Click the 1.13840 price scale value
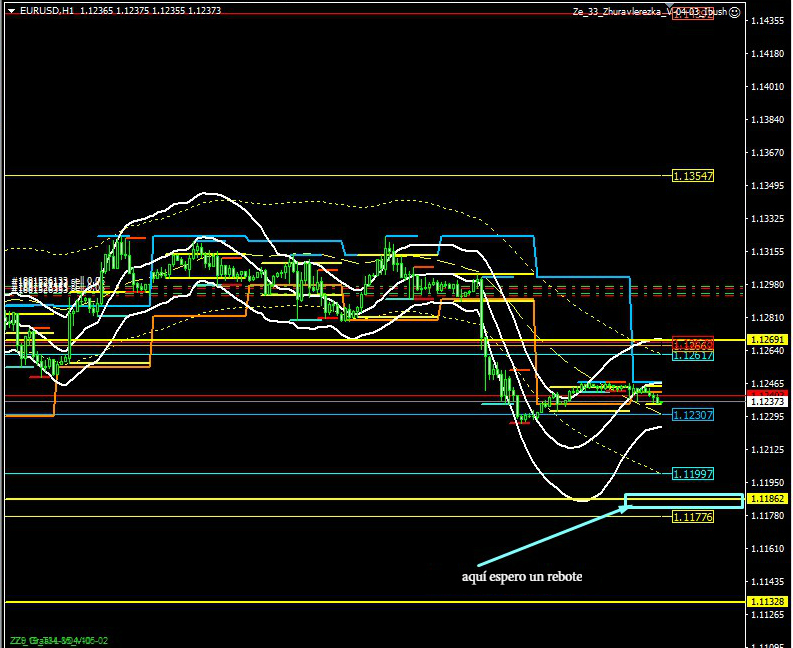This screenshot has width=793, height=648. click(767, 120)
